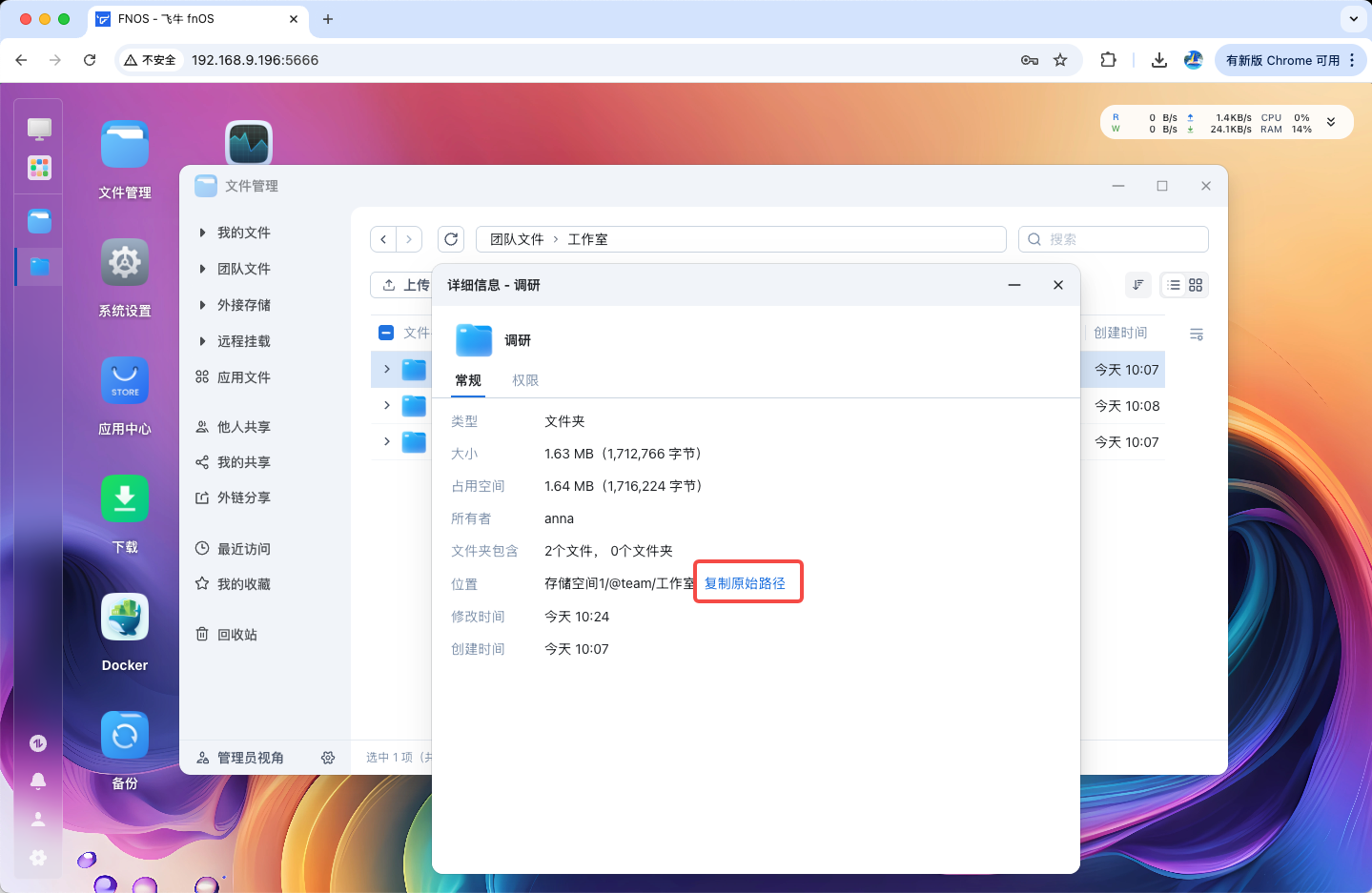Minimize the details dialog window
This screenshot has width=1372, height=893.
click(x=1014, y=285)
